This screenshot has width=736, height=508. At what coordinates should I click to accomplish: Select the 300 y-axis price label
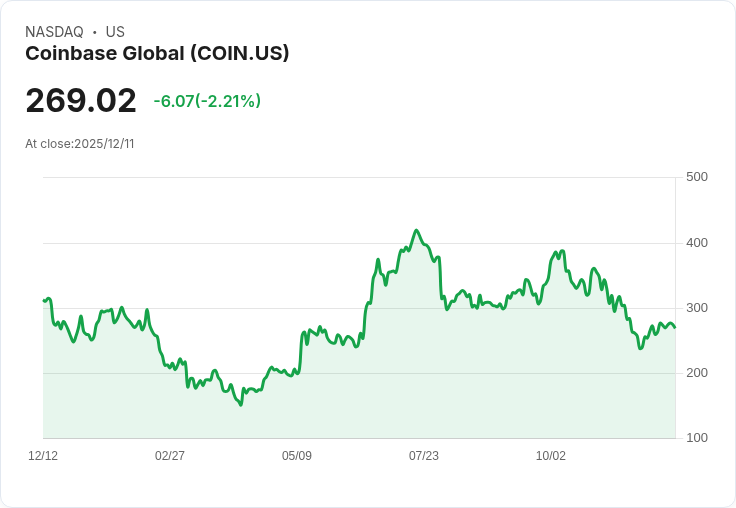point(697,308)
